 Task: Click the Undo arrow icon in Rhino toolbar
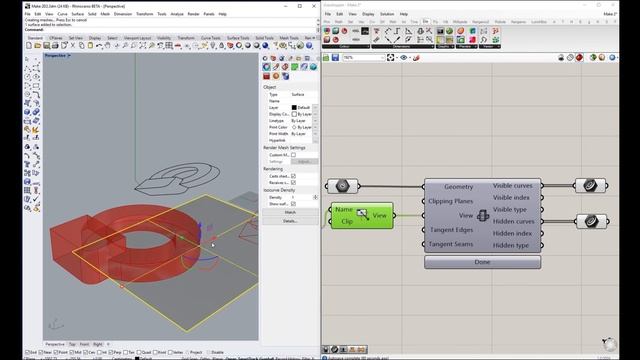click(x=99, y=46)
